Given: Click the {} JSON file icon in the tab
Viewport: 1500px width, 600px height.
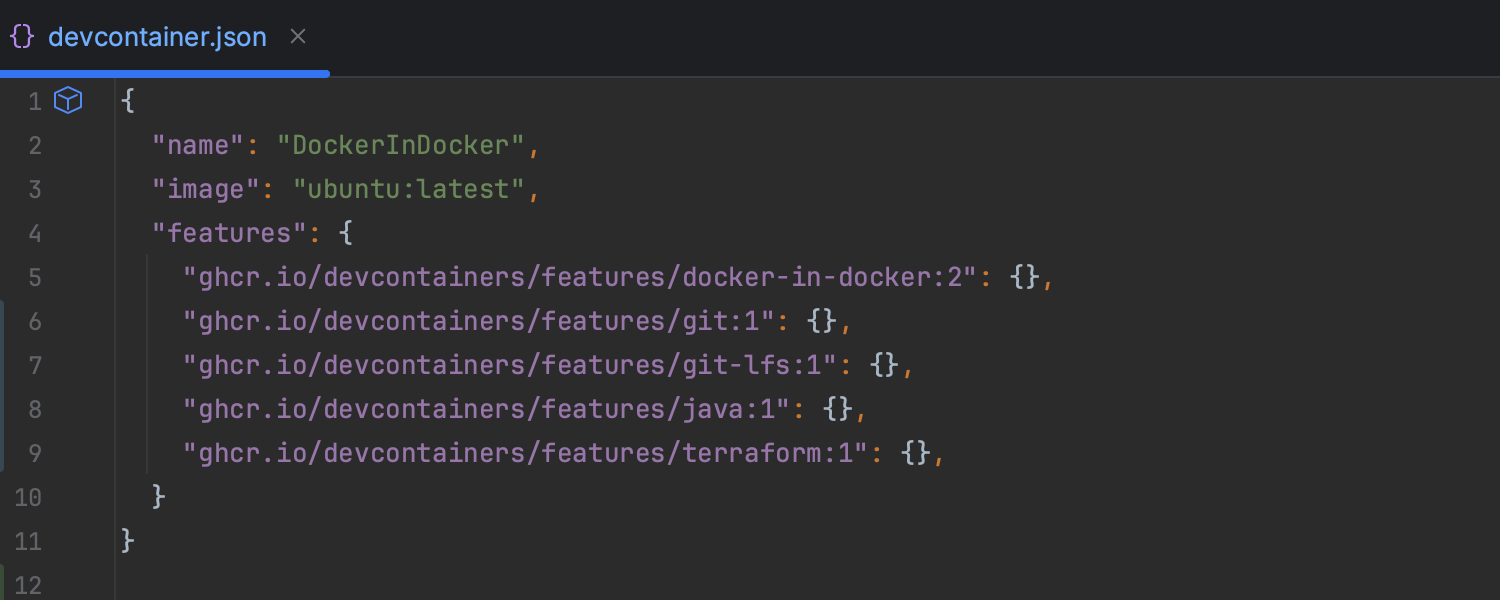Looking at the screenshot, I should click(21, 36).
